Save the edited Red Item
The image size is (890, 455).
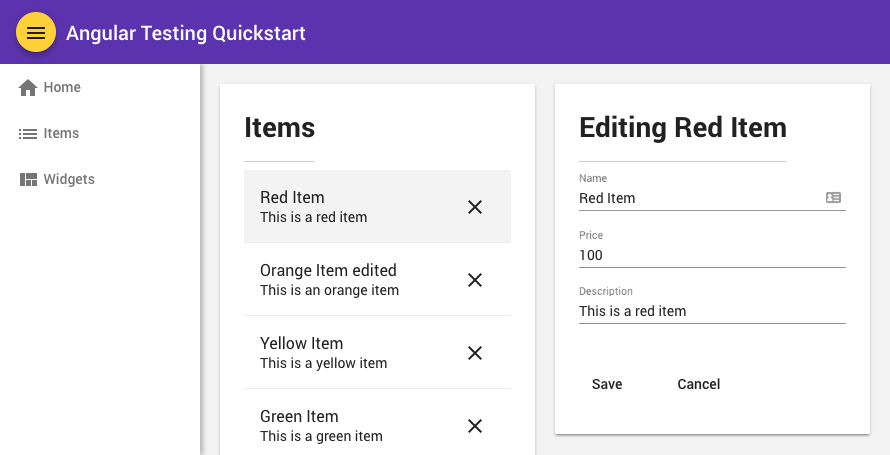607,384
